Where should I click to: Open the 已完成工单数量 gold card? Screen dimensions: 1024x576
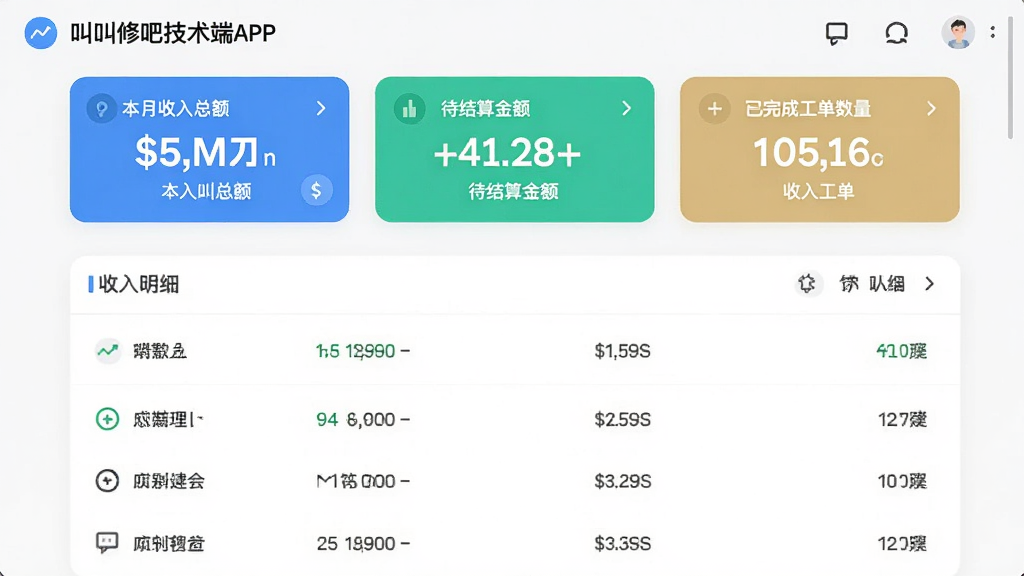[820, 150]
